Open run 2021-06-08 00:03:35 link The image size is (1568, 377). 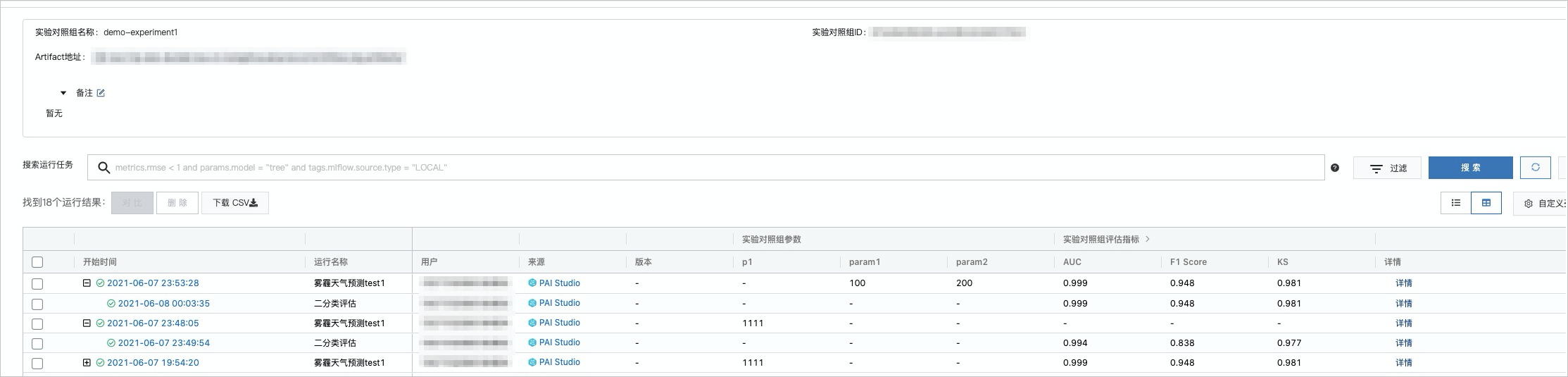tap(164, 304)
